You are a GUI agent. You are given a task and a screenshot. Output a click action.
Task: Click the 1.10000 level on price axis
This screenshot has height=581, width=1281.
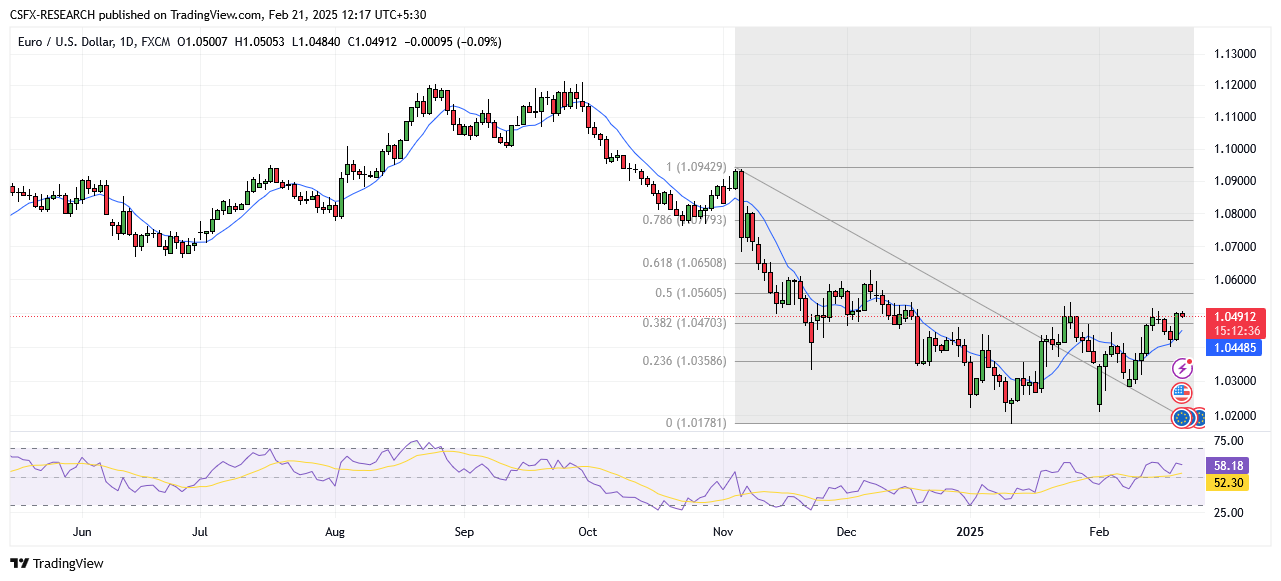click(1234, 149)
